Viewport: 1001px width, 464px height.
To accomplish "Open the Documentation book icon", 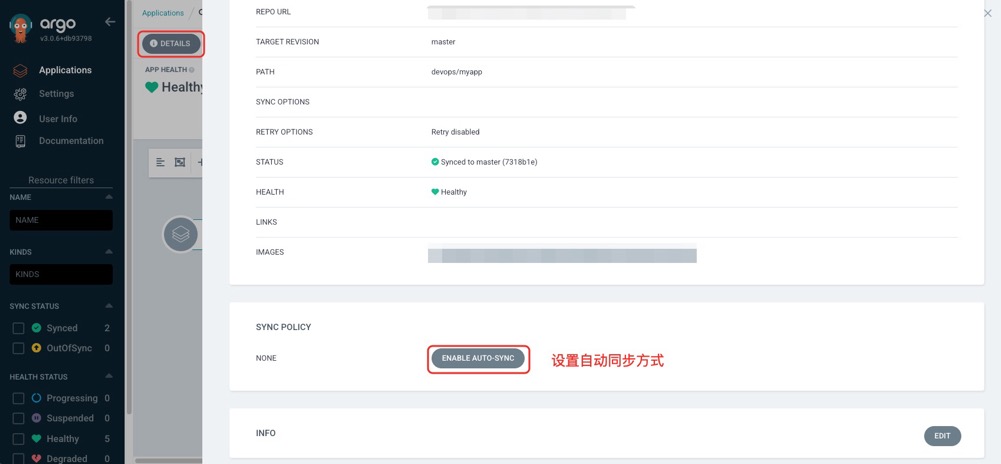I will point(20,141).
